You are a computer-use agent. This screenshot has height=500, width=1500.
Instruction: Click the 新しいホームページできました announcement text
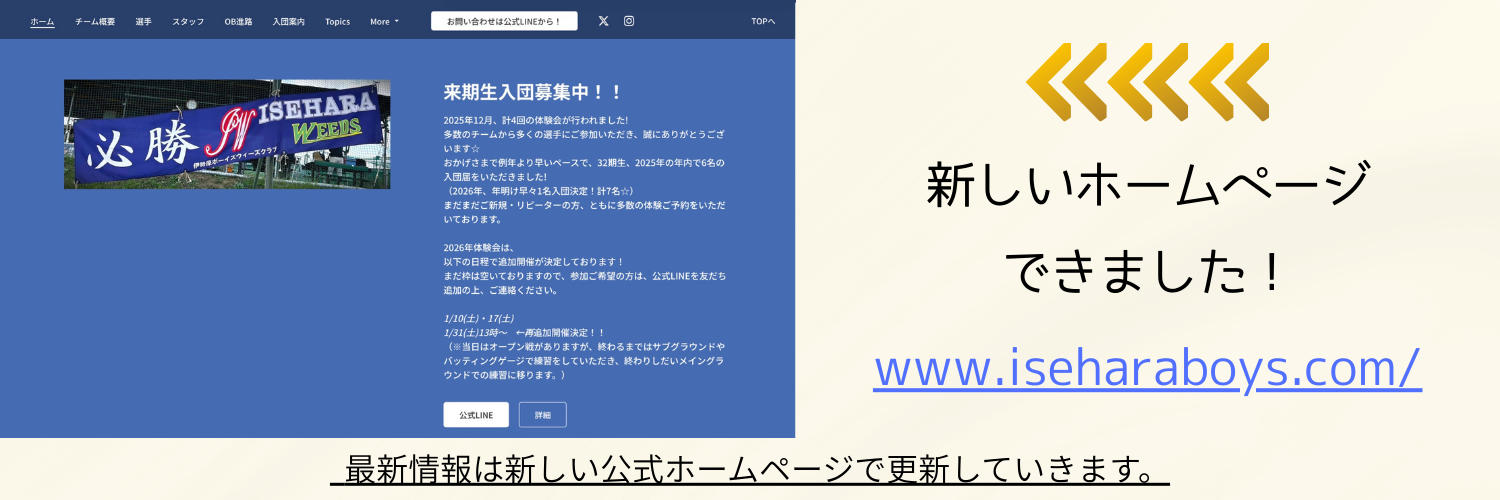coord(1147,228)
